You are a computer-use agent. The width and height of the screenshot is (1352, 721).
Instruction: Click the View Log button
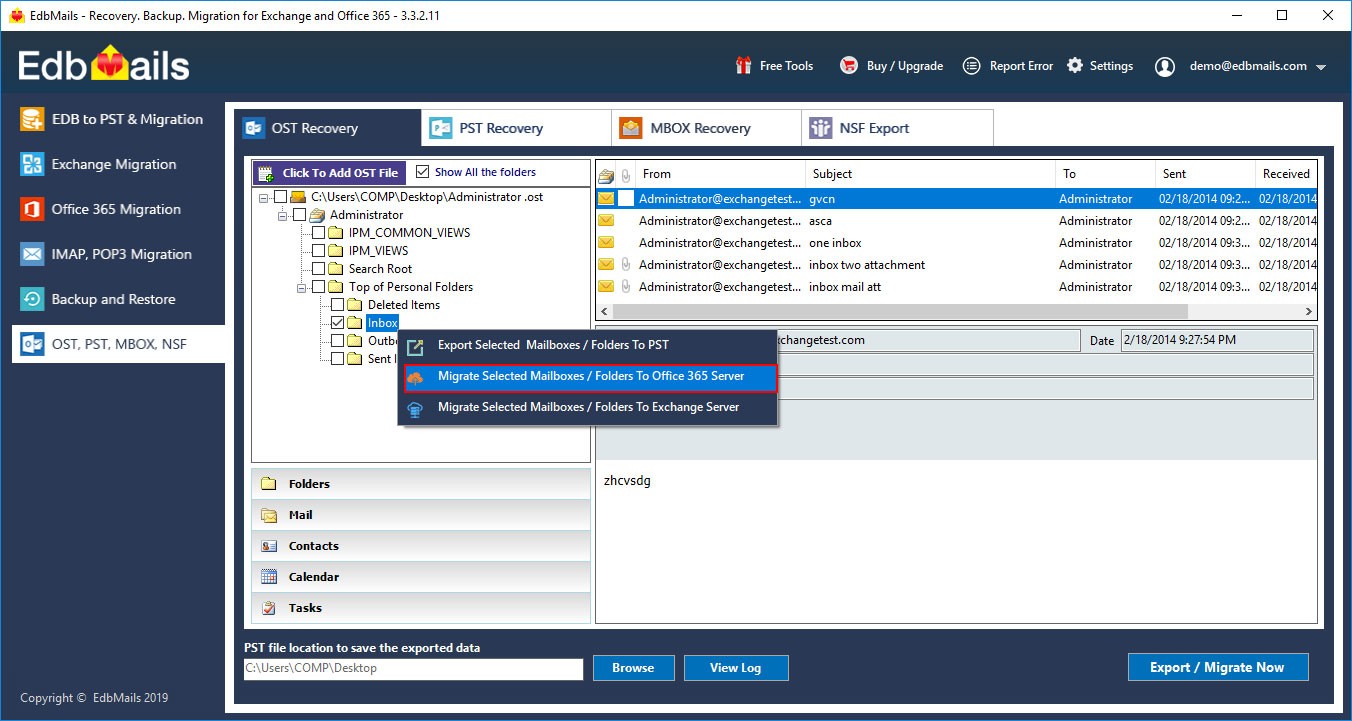coord(736,667)
